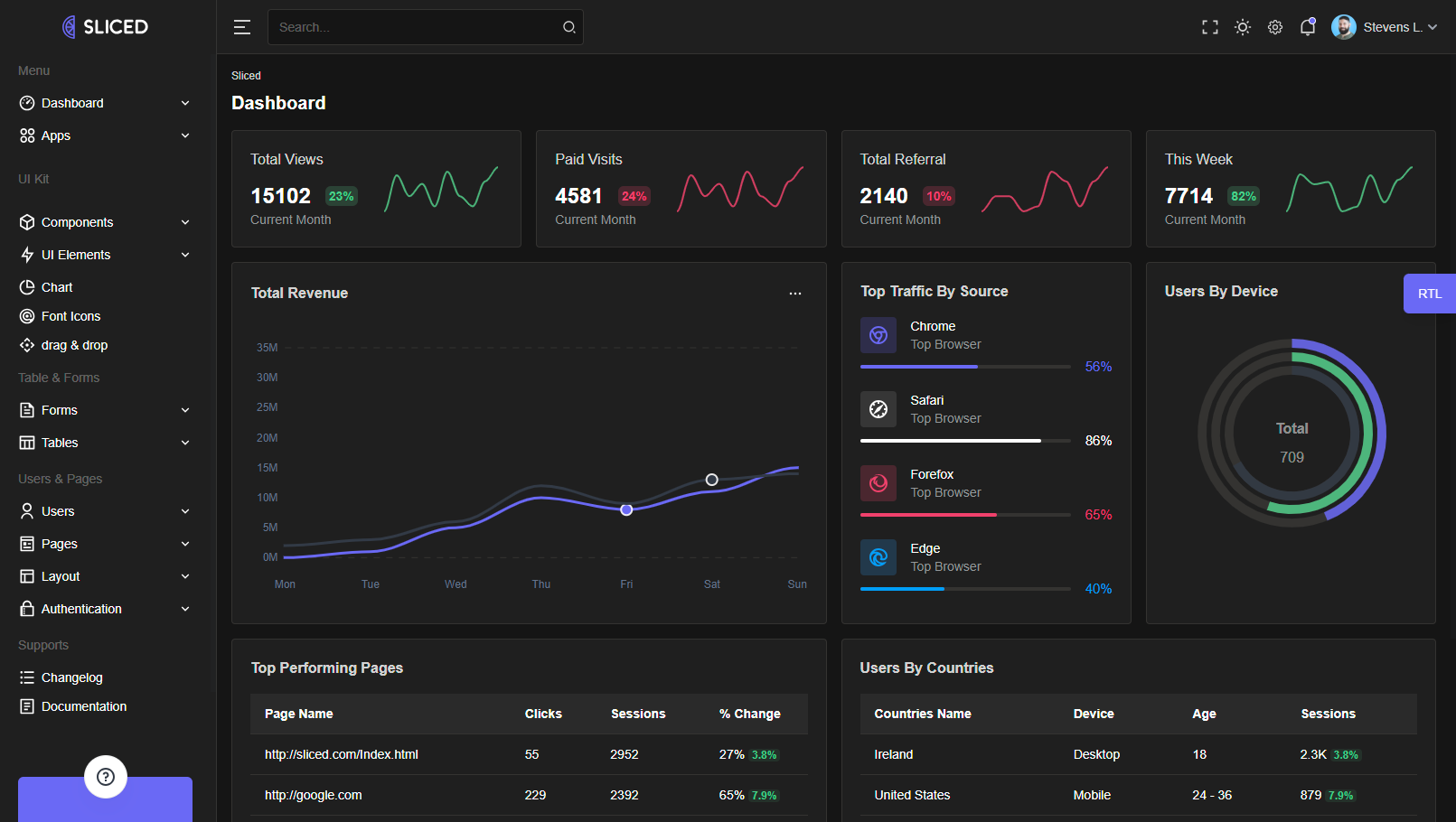This screenshot has width=1456, height=822.
Task: Expand the Components menu chevron
Action: pos(185,222)
